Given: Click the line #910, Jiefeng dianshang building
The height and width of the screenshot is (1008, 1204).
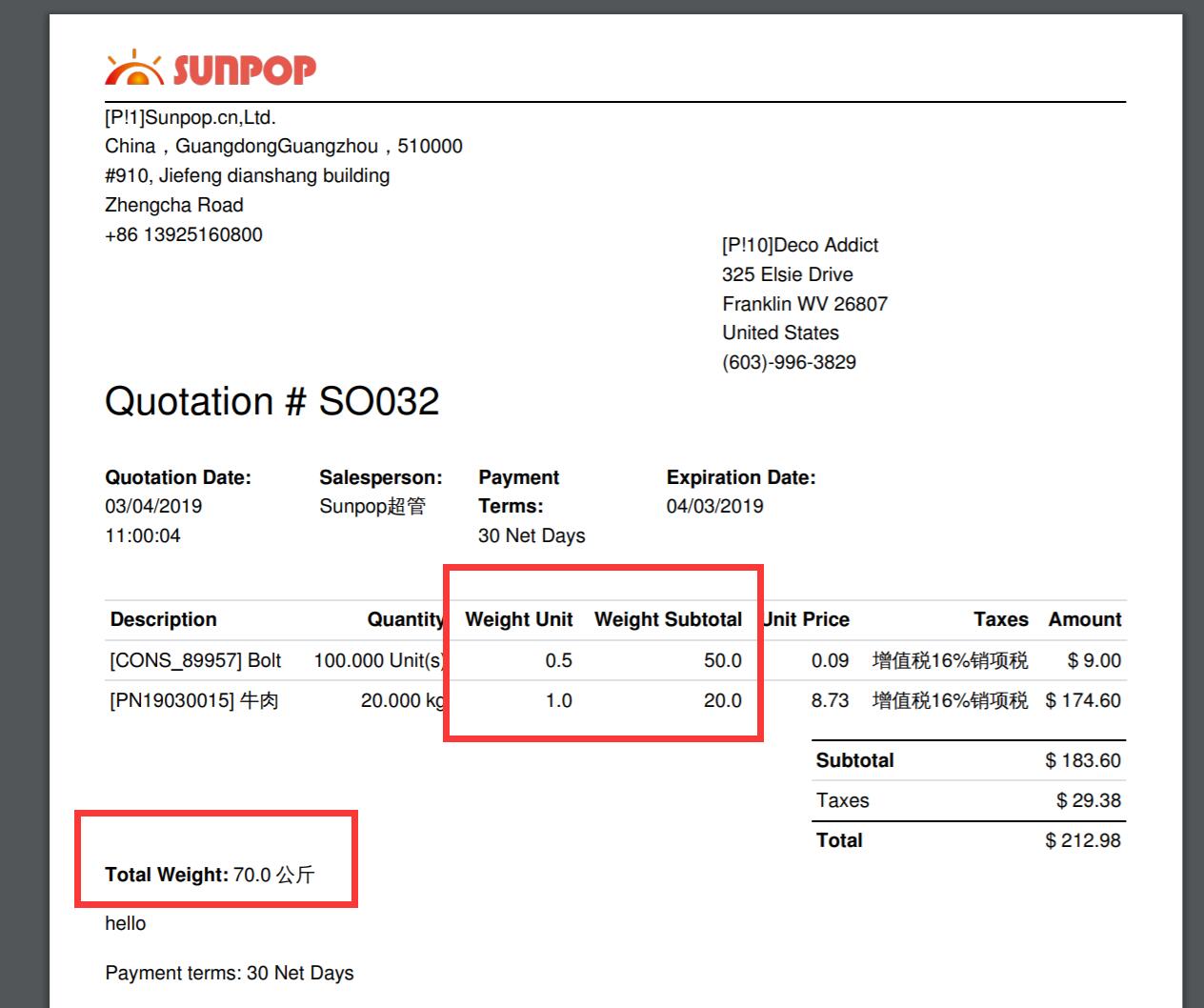Looking at the screenshot, I should tap(248, 175).
